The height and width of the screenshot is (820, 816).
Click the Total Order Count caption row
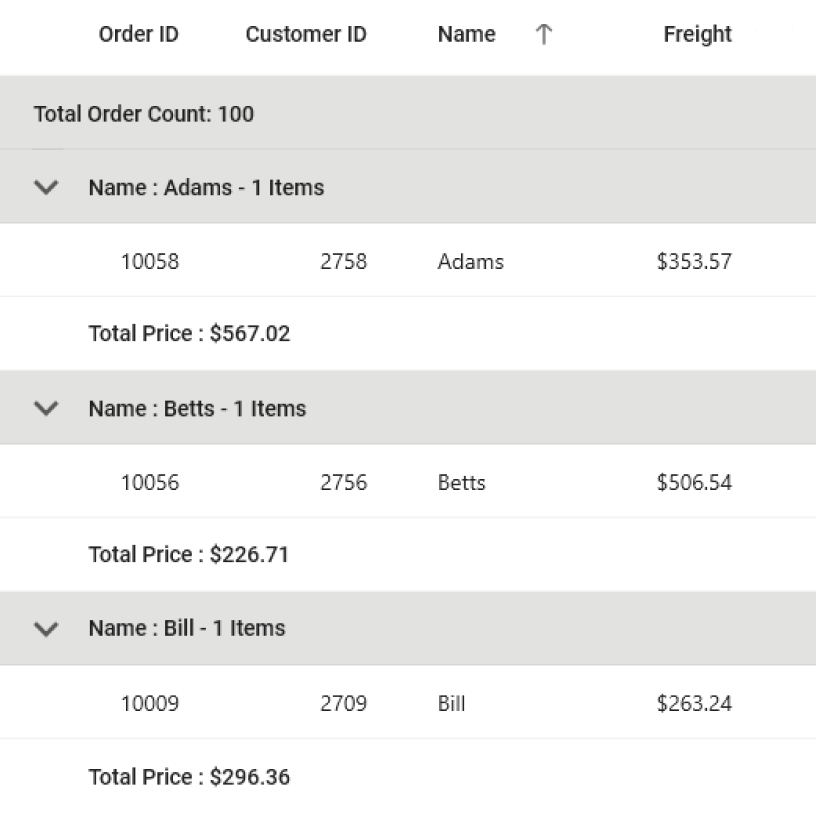pos(144,114)
